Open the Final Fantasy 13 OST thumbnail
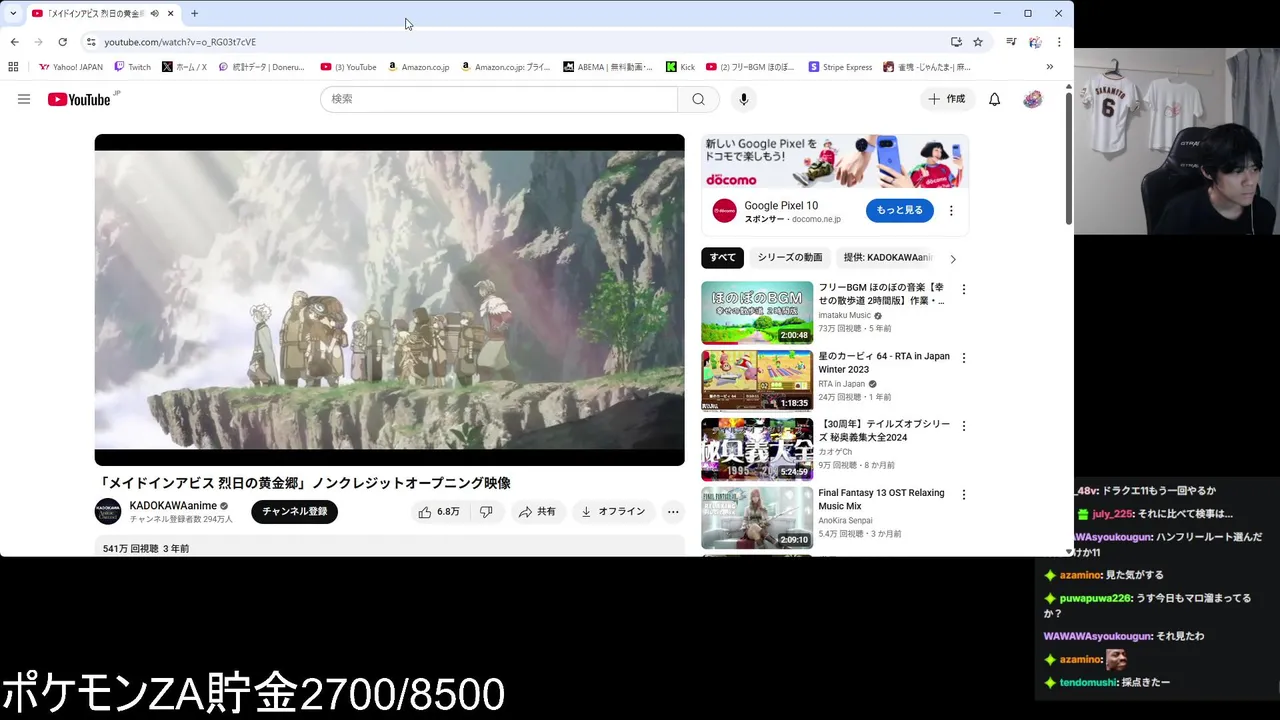1280x720 pixels. pyautogui.click(x=757, y=518)
